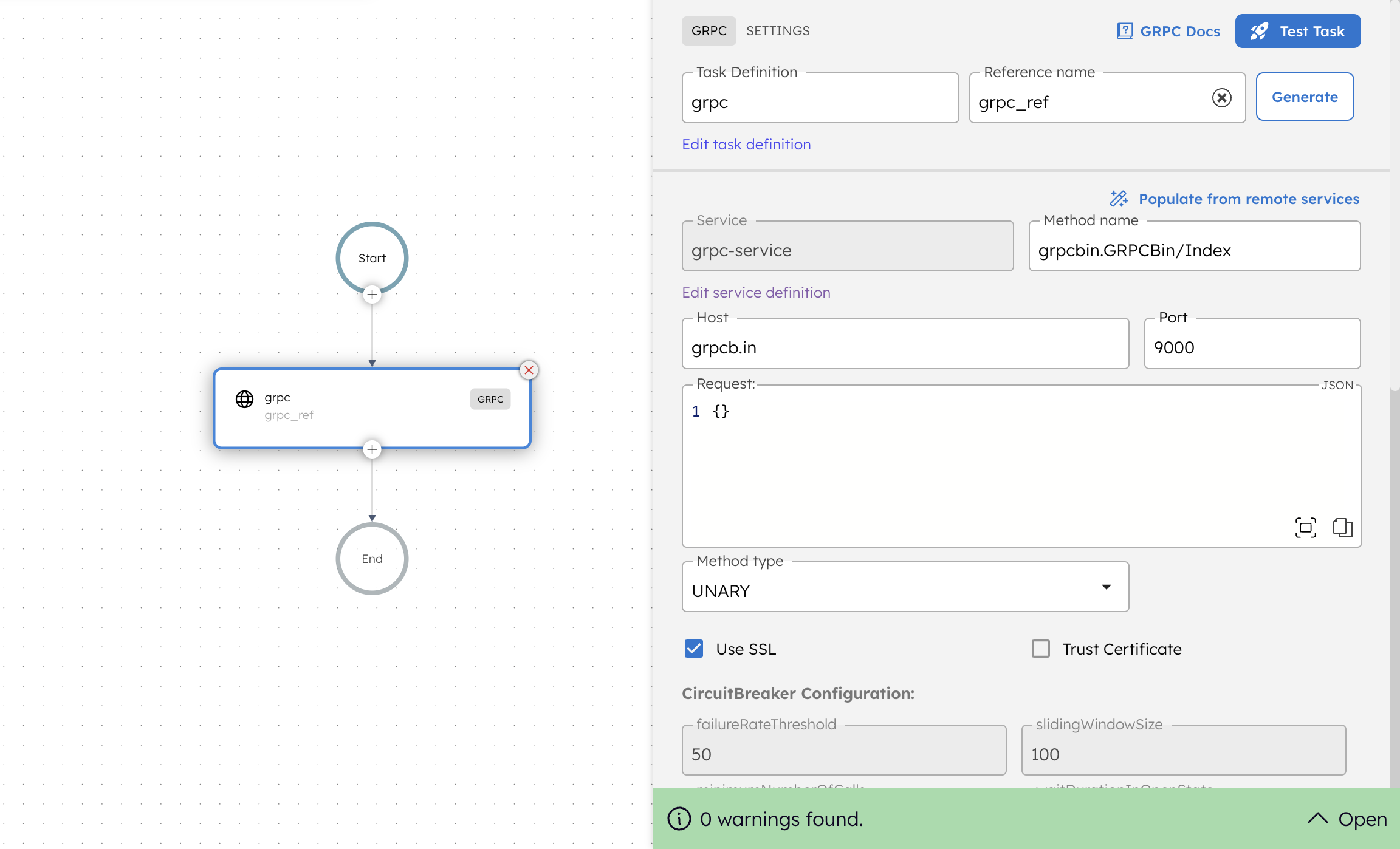This screenshot has height=849, width=1400.
Task: Click the GRPC Docs book icon
Action: 1125,31
